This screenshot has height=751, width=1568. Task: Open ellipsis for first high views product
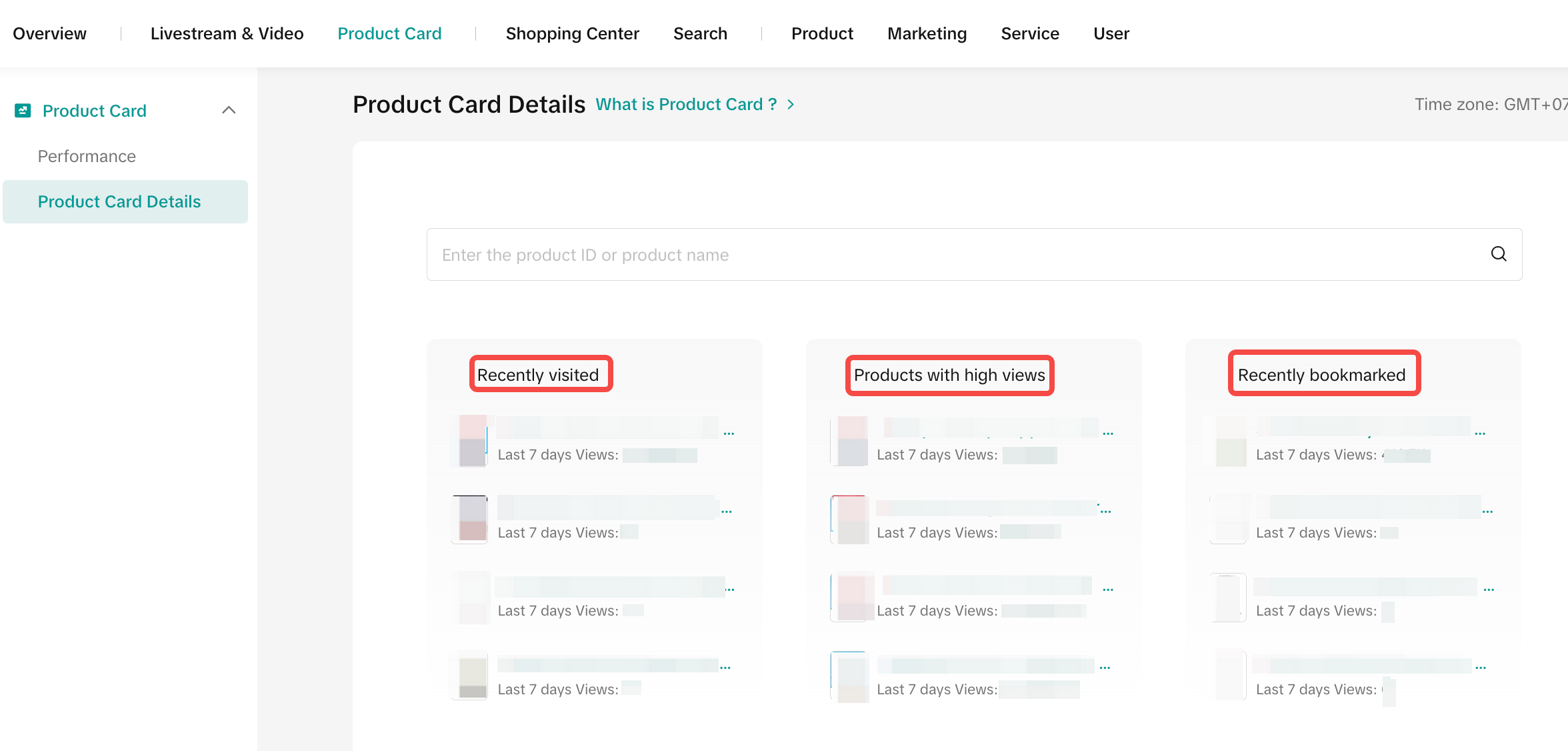click(1108, 434)
